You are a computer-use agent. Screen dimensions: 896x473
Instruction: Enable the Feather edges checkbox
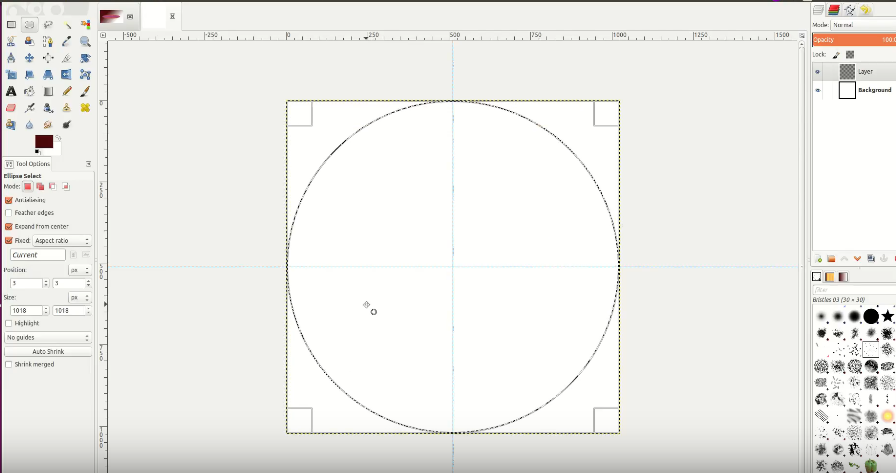(9, 213)
